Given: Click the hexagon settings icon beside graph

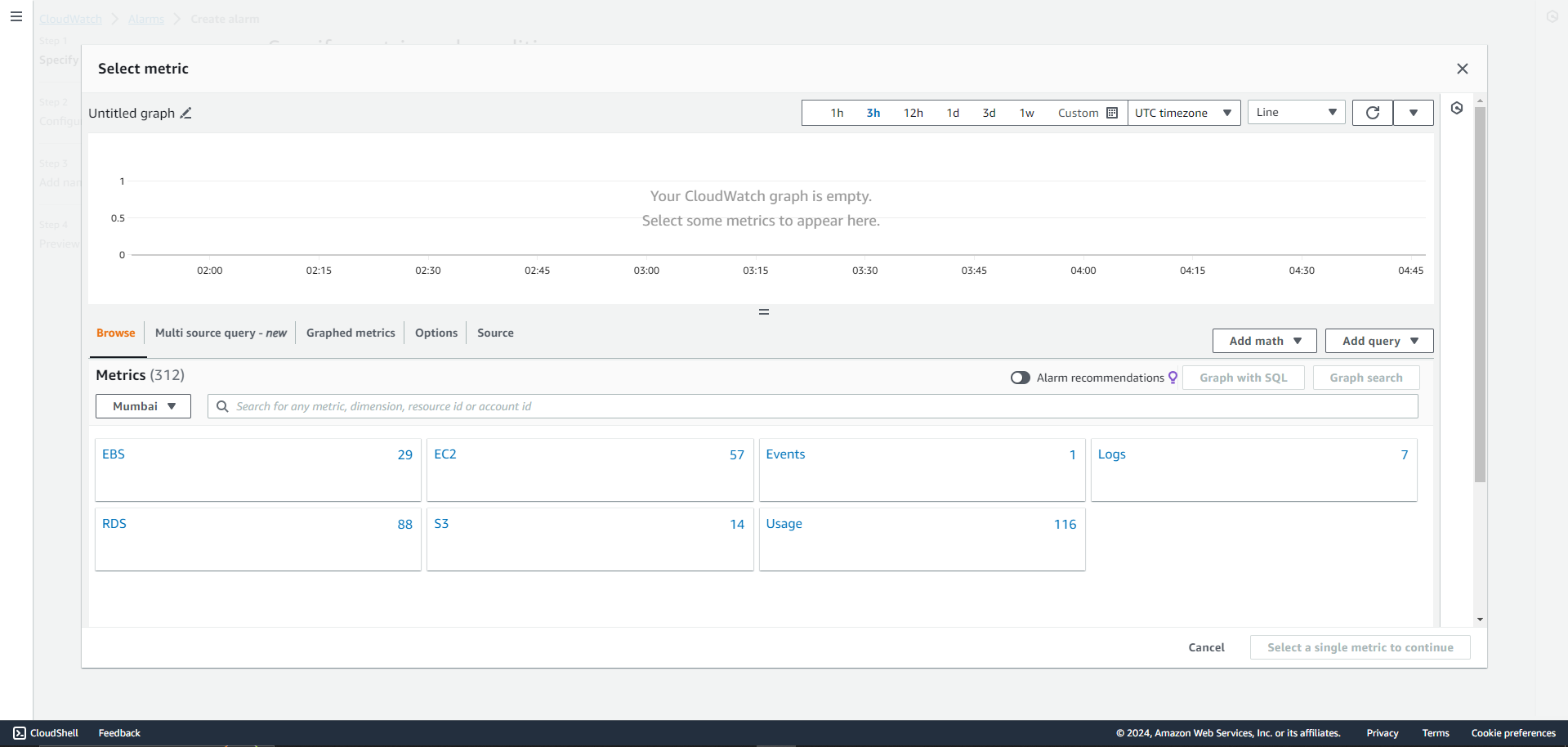Looking at the screenshot, I should tap(1457, 108).
